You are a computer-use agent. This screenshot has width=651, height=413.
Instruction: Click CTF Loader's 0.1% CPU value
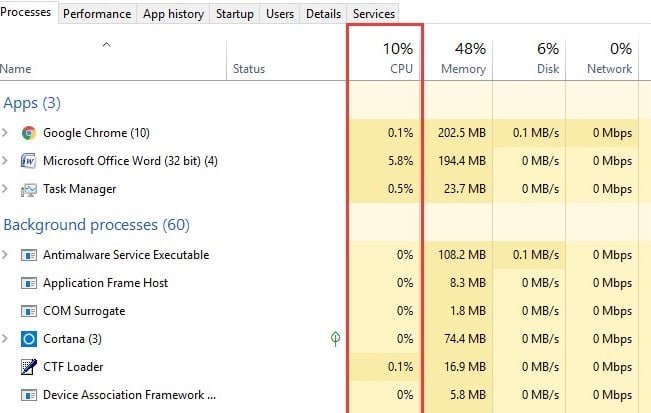point(400,367)
